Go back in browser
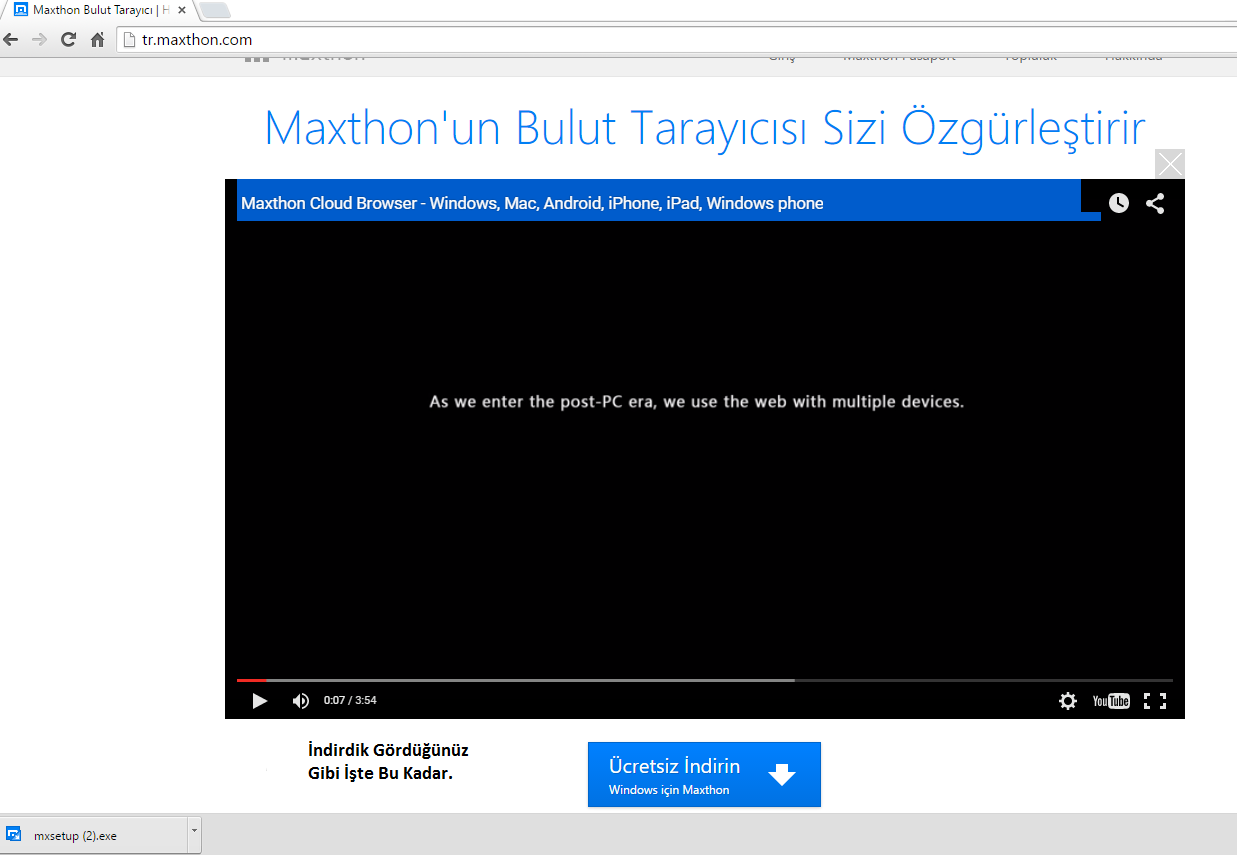 11,40
